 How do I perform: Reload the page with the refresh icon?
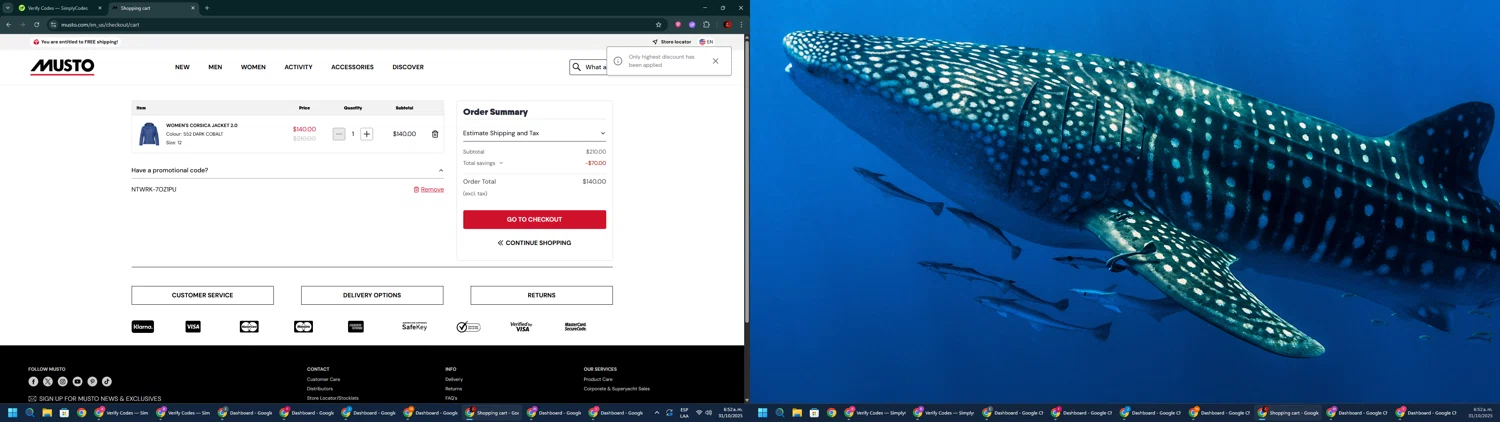point(37,24)
